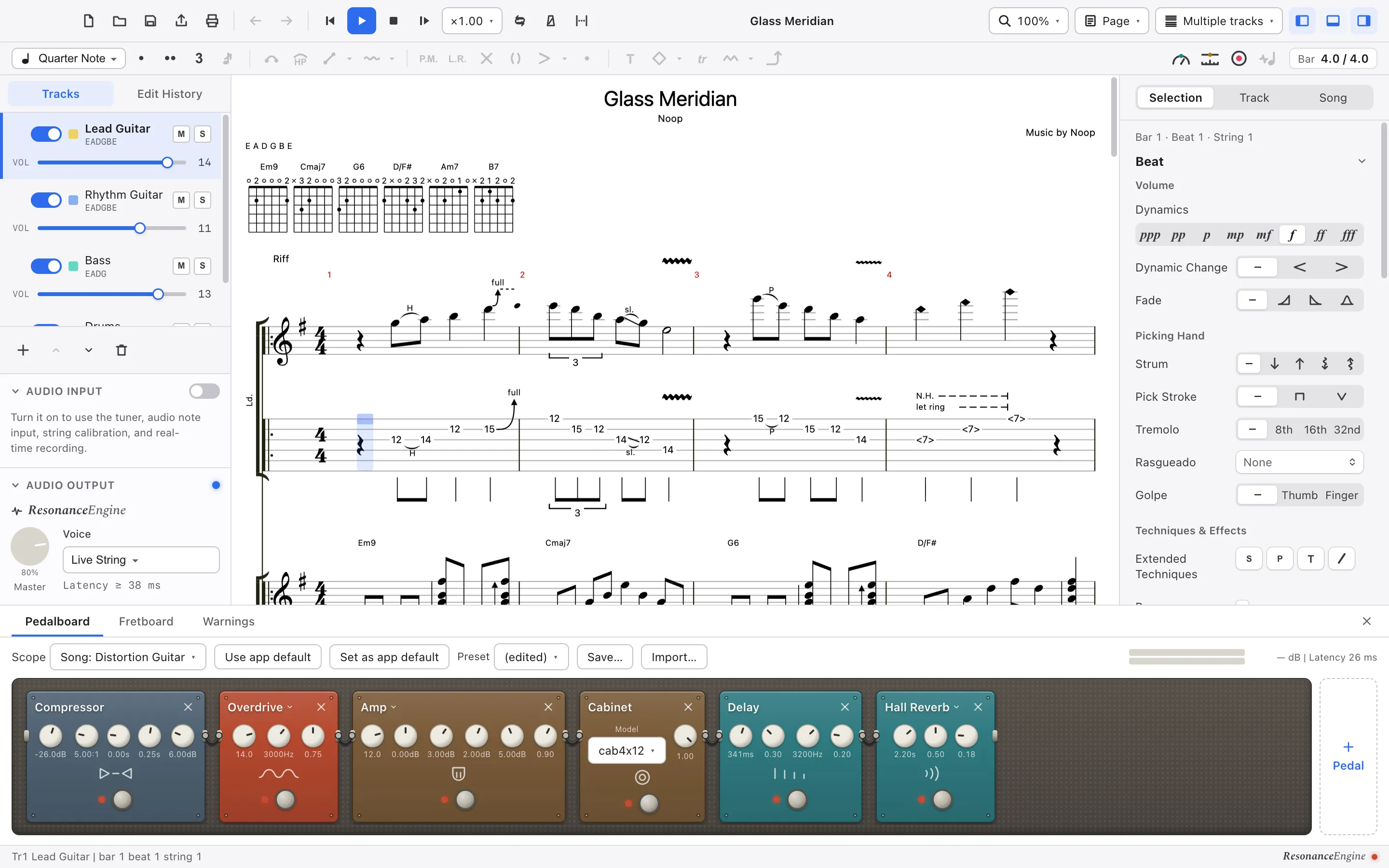The width and height of the screenshot is (1389, 868).
Task: Delete track with the trash icon
Action: (x=122, y=350)
